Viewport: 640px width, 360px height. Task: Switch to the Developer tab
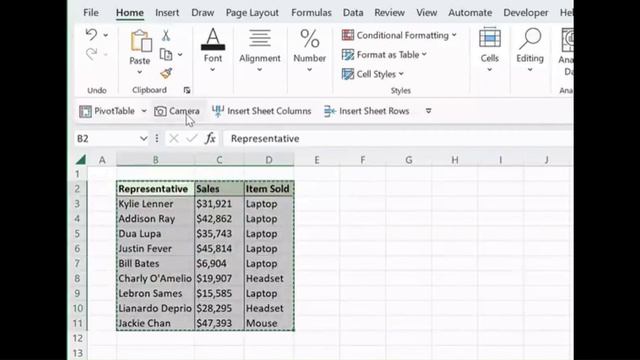point(526,13)
